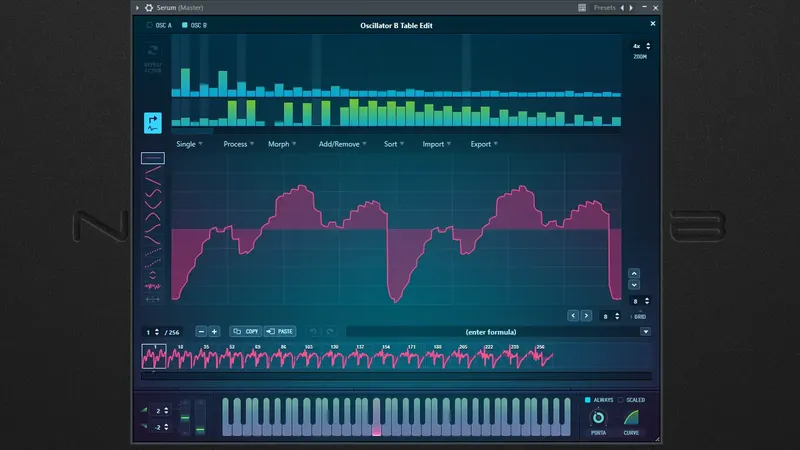The height and width of the screenshot is (450, 800).
Task: Open the Import dropdown menu
Action: click(437, 144)
